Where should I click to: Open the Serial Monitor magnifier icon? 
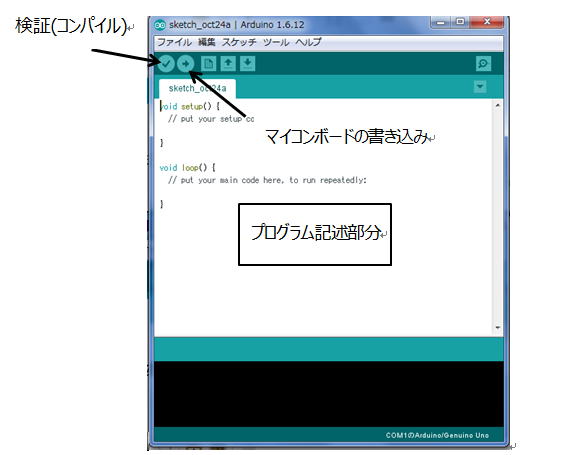click(484, 64)
